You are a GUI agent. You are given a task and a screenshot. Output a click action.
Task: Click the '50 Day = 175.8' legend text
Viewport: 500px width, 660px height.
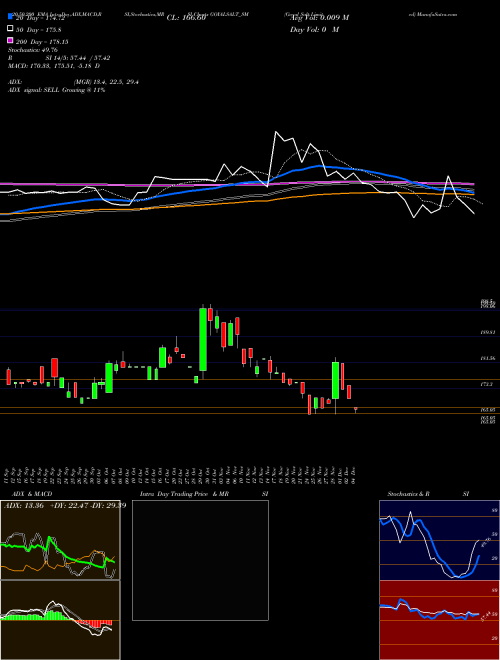point(38,30)
